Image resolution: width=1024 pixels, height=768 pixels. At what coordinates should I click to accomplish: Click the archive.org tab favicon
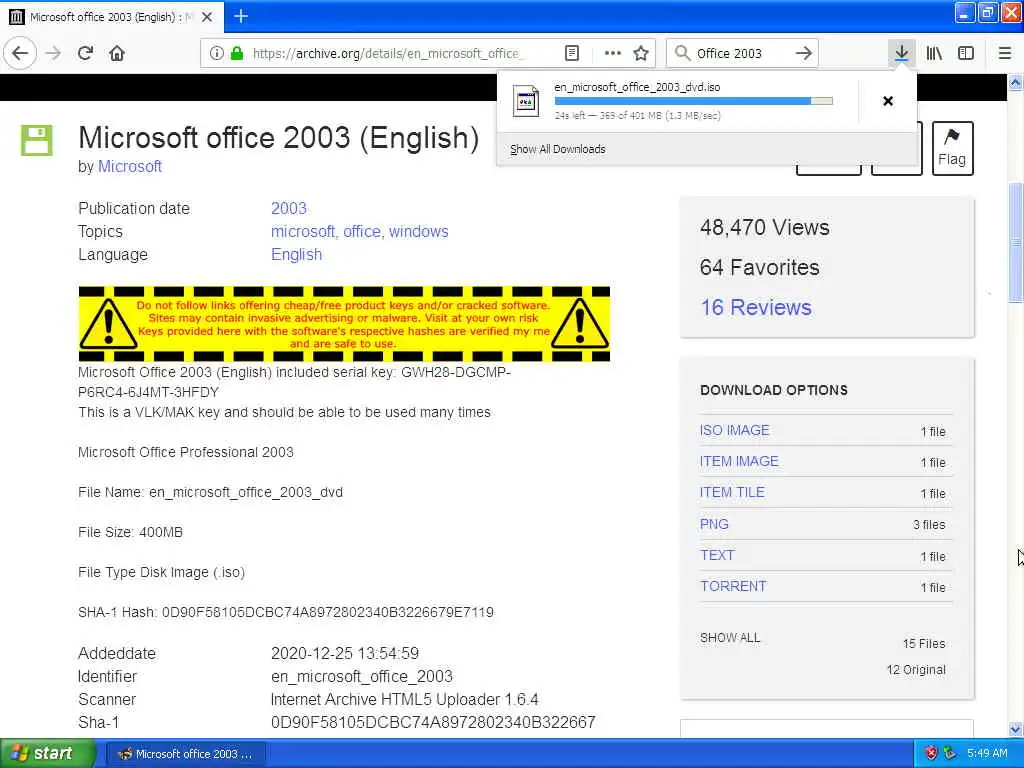tap(16, 17)
